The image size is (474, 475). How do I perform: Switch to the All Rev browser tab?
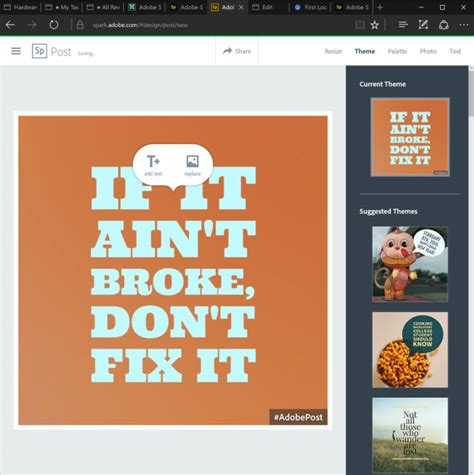[x=103, y=7]
